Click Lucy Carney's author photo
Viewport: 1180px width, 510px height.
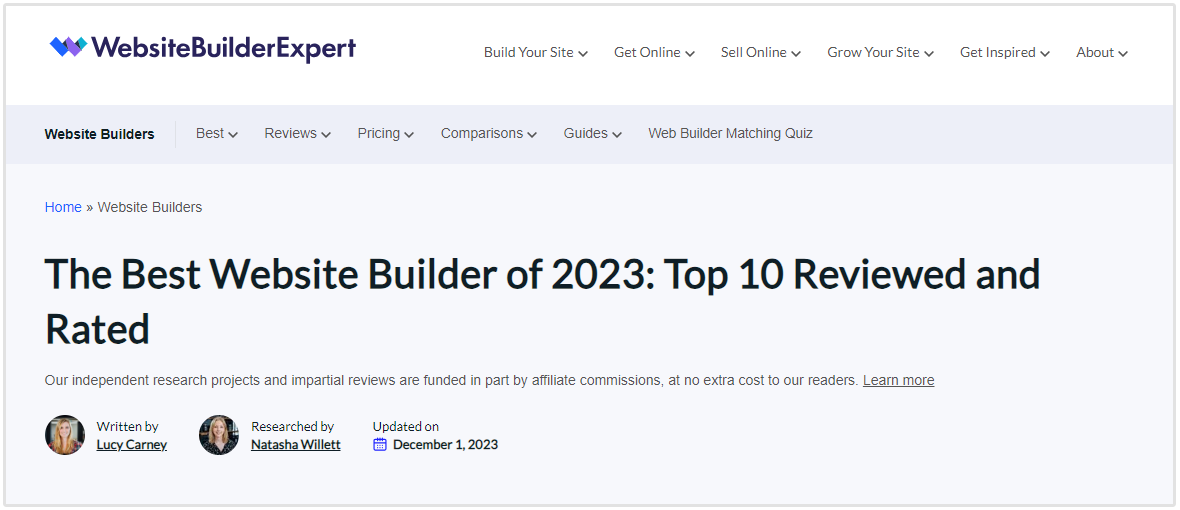coord(65,435)
